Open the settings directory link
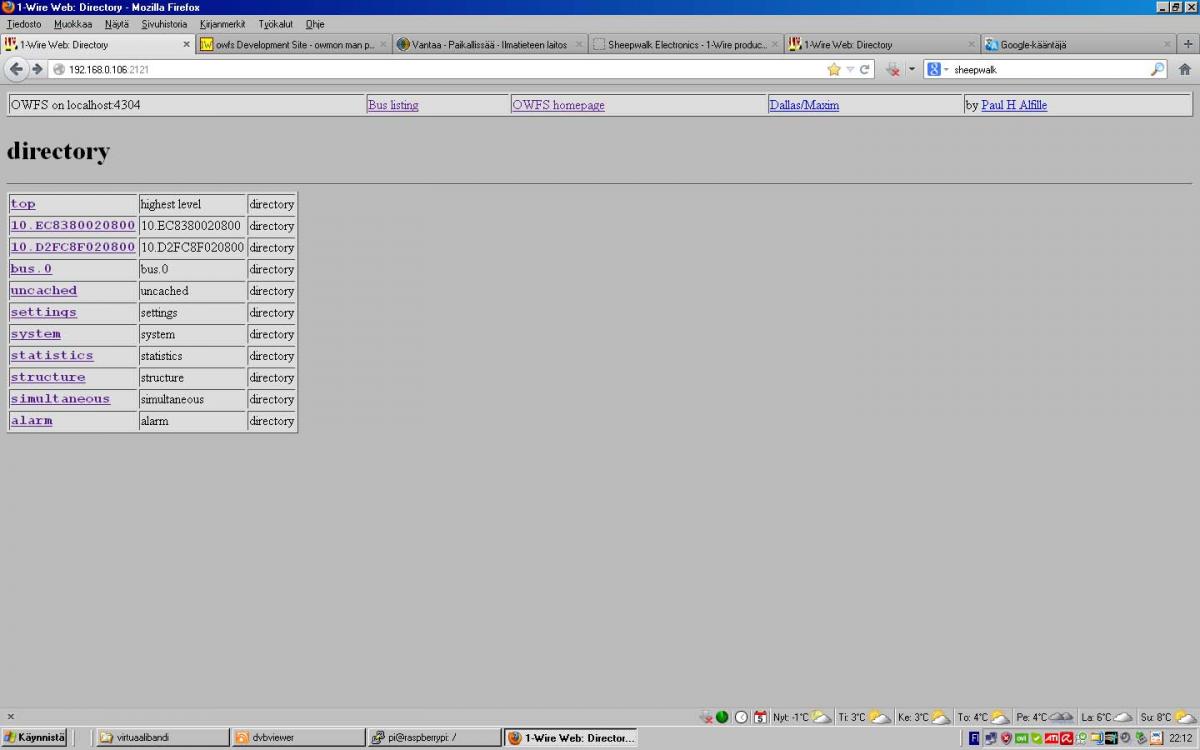 (x=44, y=312)
